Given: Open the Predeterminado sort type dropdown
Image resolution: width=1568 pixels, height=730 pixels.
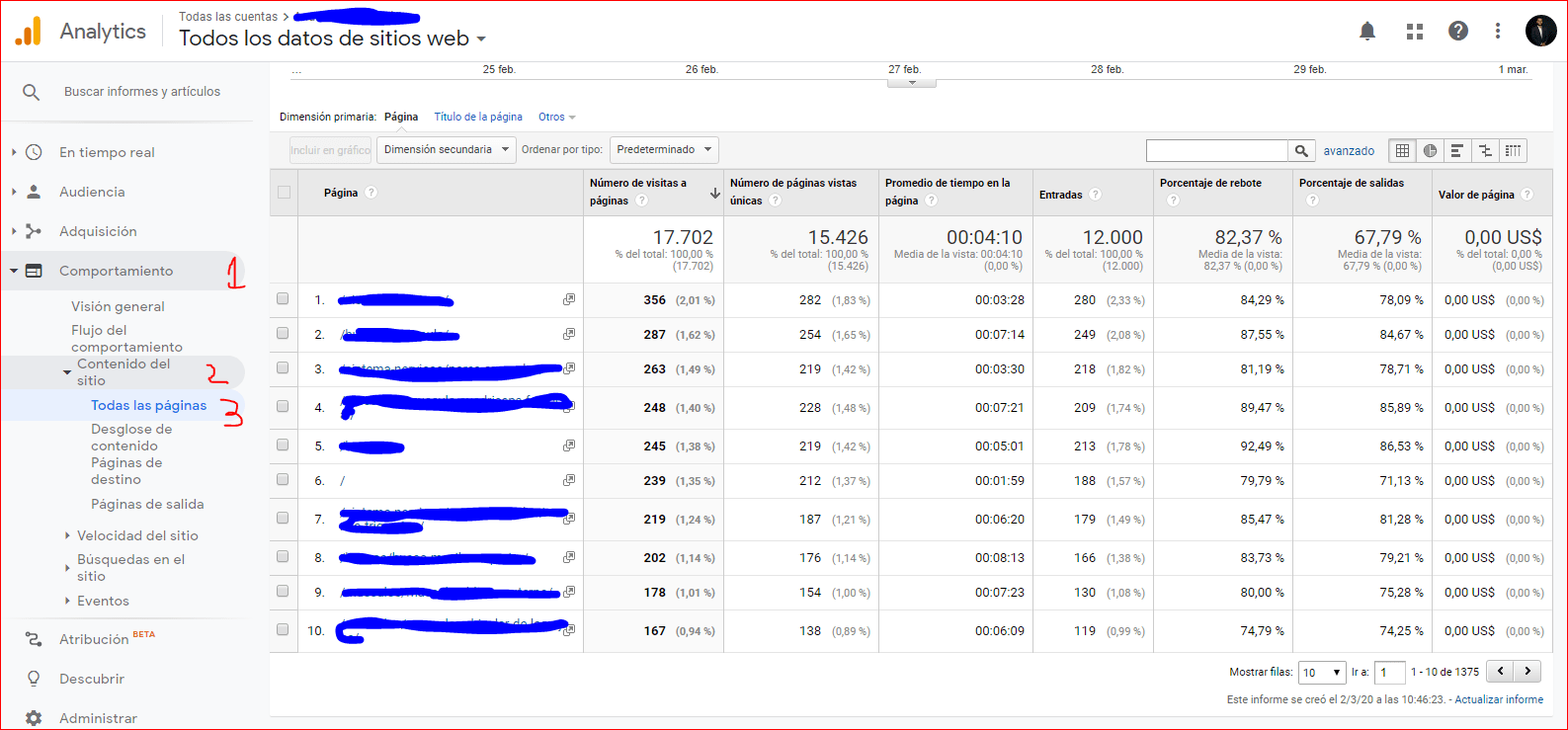Looking at the screenshot, I should 663,150.
